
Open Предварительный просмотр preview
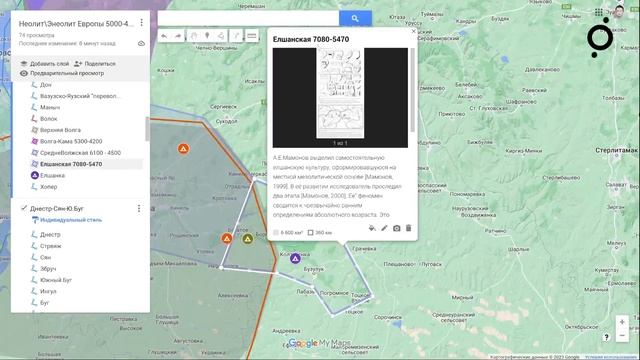click(62, 73)
